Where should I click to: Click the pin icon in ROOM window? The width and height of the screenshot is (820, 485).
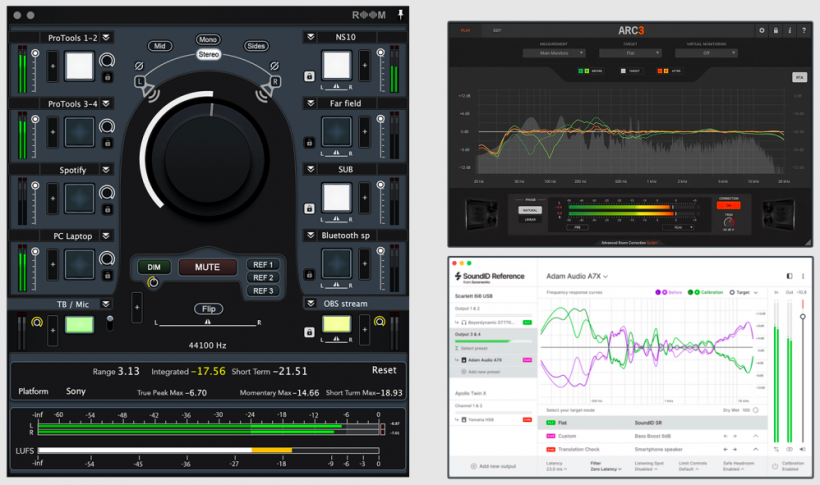pyautogui.click(x=401, y=16)
